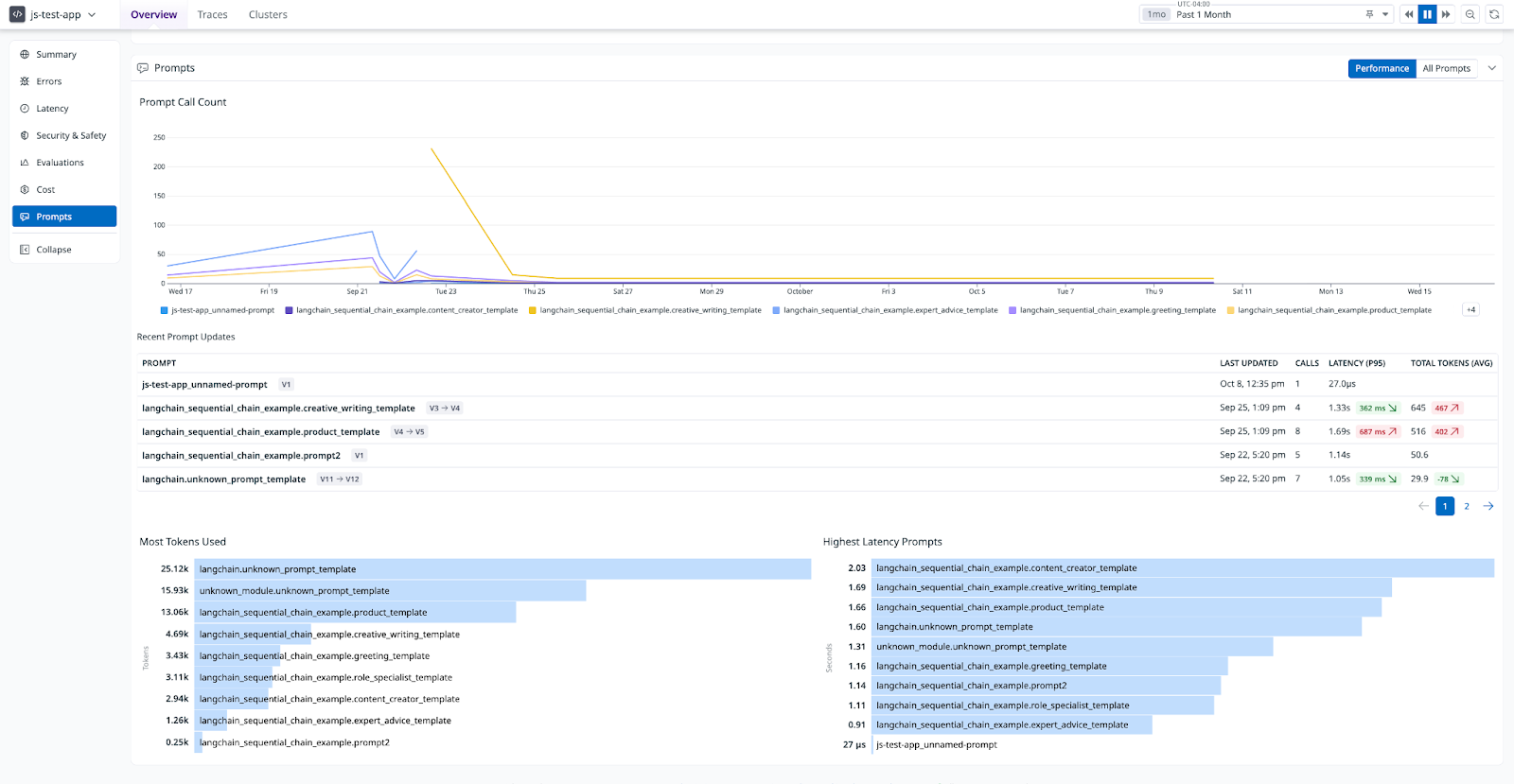This screenshot has height=784, width=1514.
Task: Open the time range dropdown arrow
Action: pyautogui.click(x=1385, y=14)
